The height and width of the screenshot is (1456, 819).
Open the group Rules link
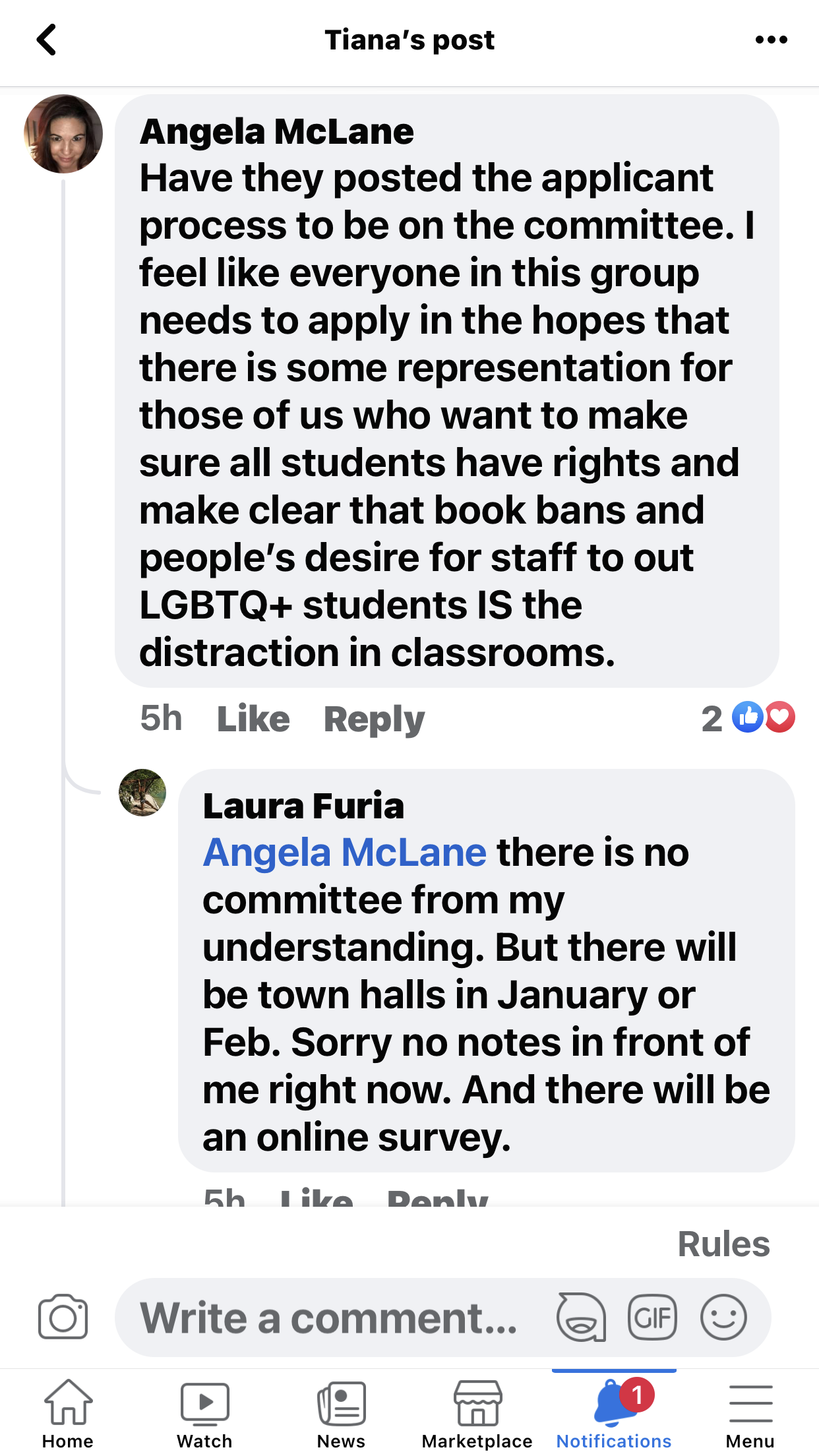tap(723, 1244)
